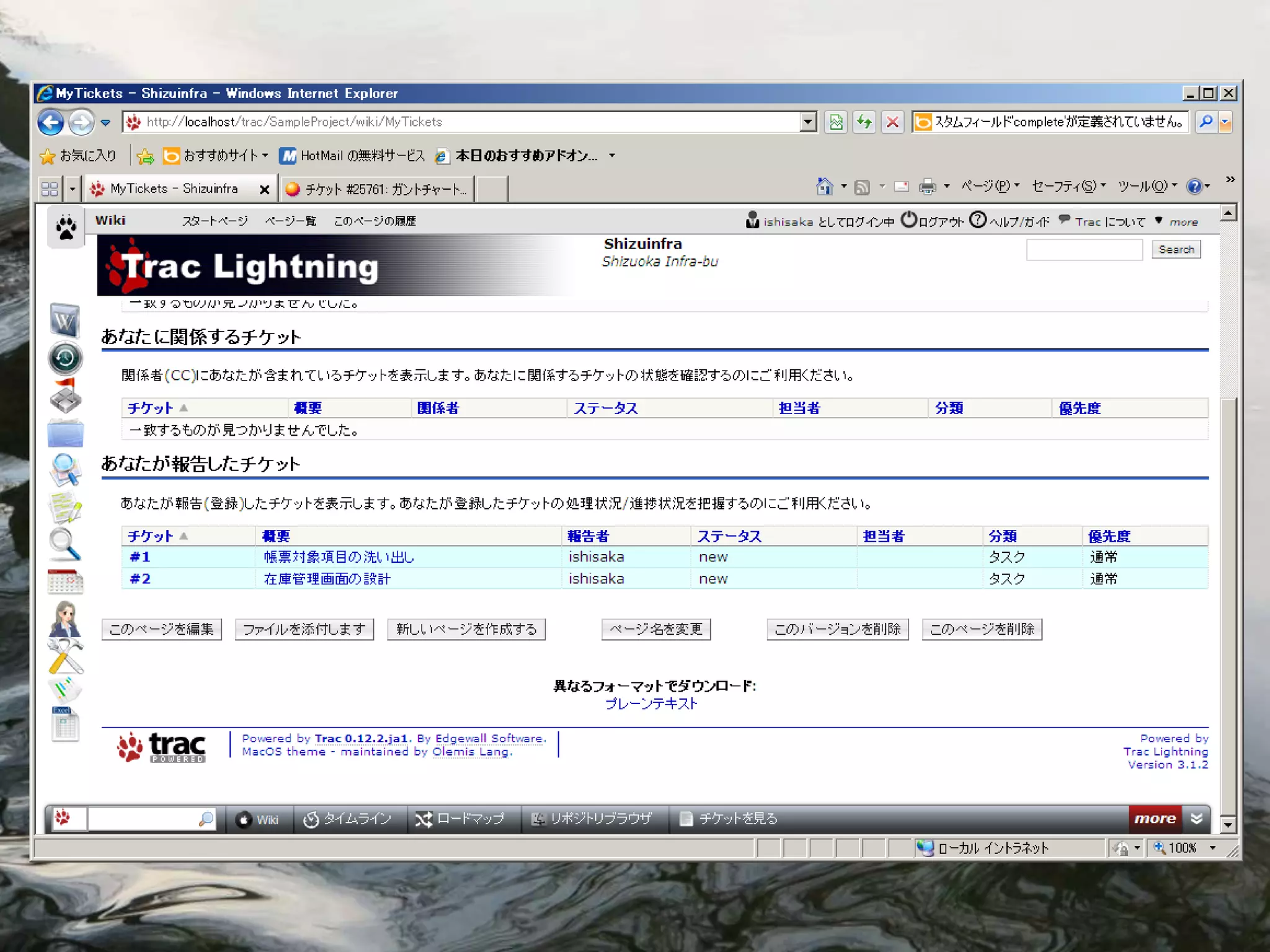Open the timeline clock icon in sidebar

pyautogui.click(x=65, y=358)
